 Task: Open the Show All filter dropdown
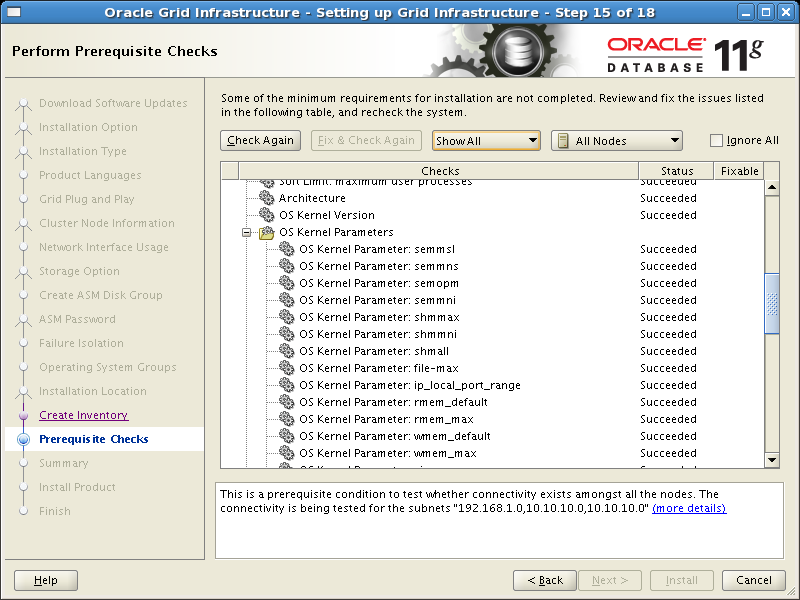click(x=486, y=140)
